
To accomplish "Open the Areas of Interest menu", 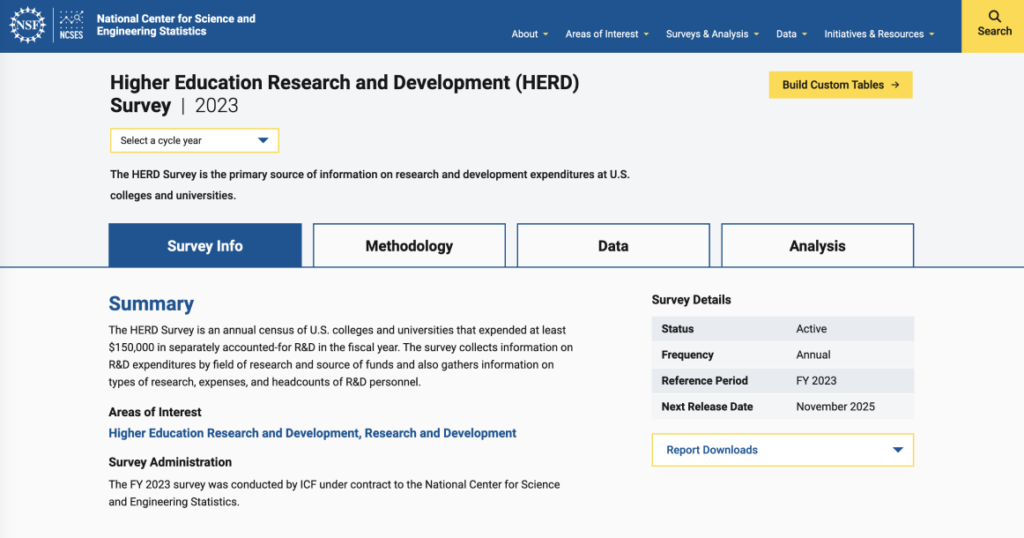I will (x=607, y=34).
